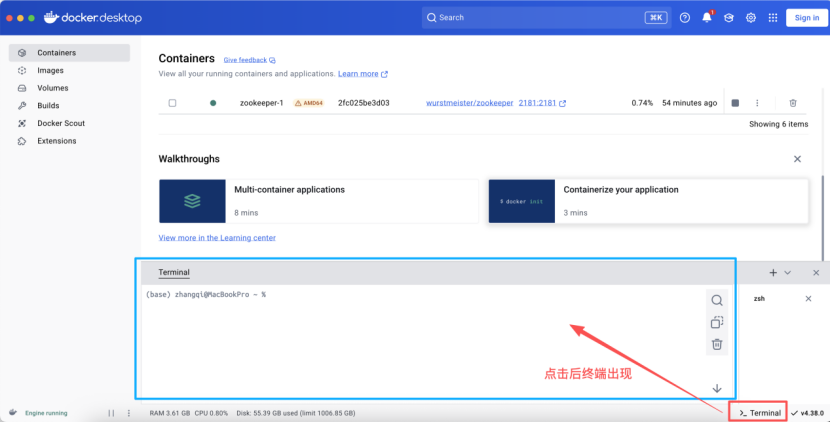
Task: Select the zookeeper-1 container checkbox
Action: pyautogui.click(x=172, y=103)
